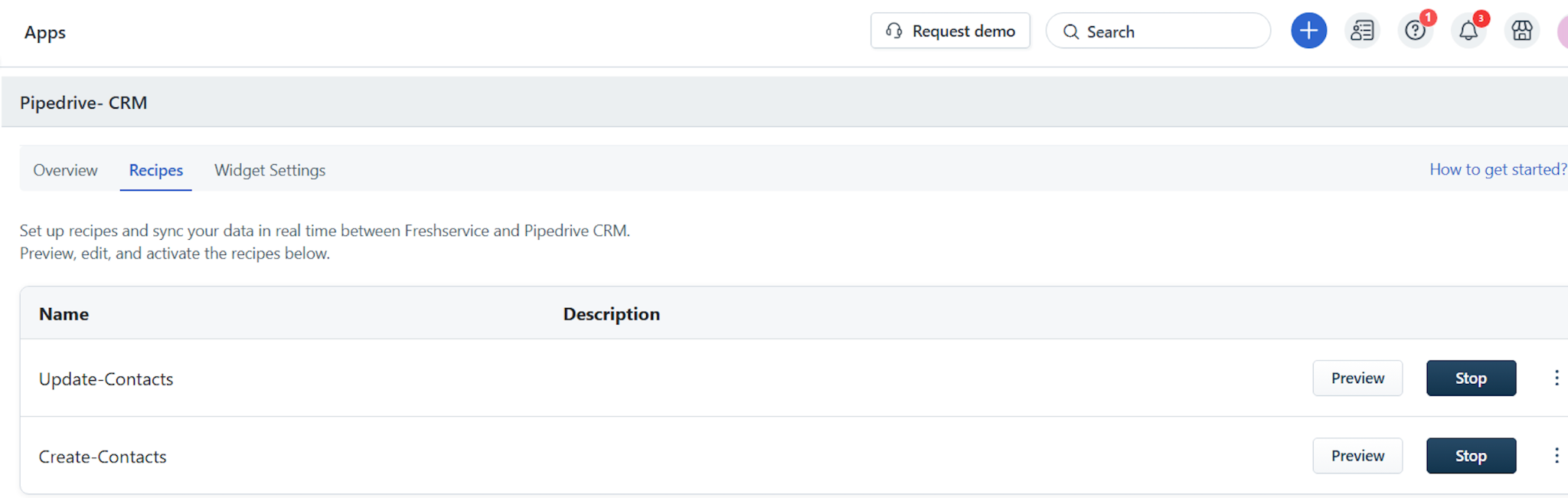Open the notifications bell icon
The height and width of the screenshot is (498, 1568).
click(x=1468, y=31)
